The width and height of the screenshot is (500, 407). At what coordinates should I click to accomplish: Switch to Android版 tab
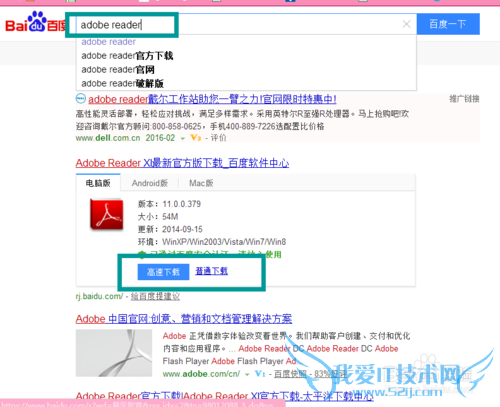click(x=150, y=183)
